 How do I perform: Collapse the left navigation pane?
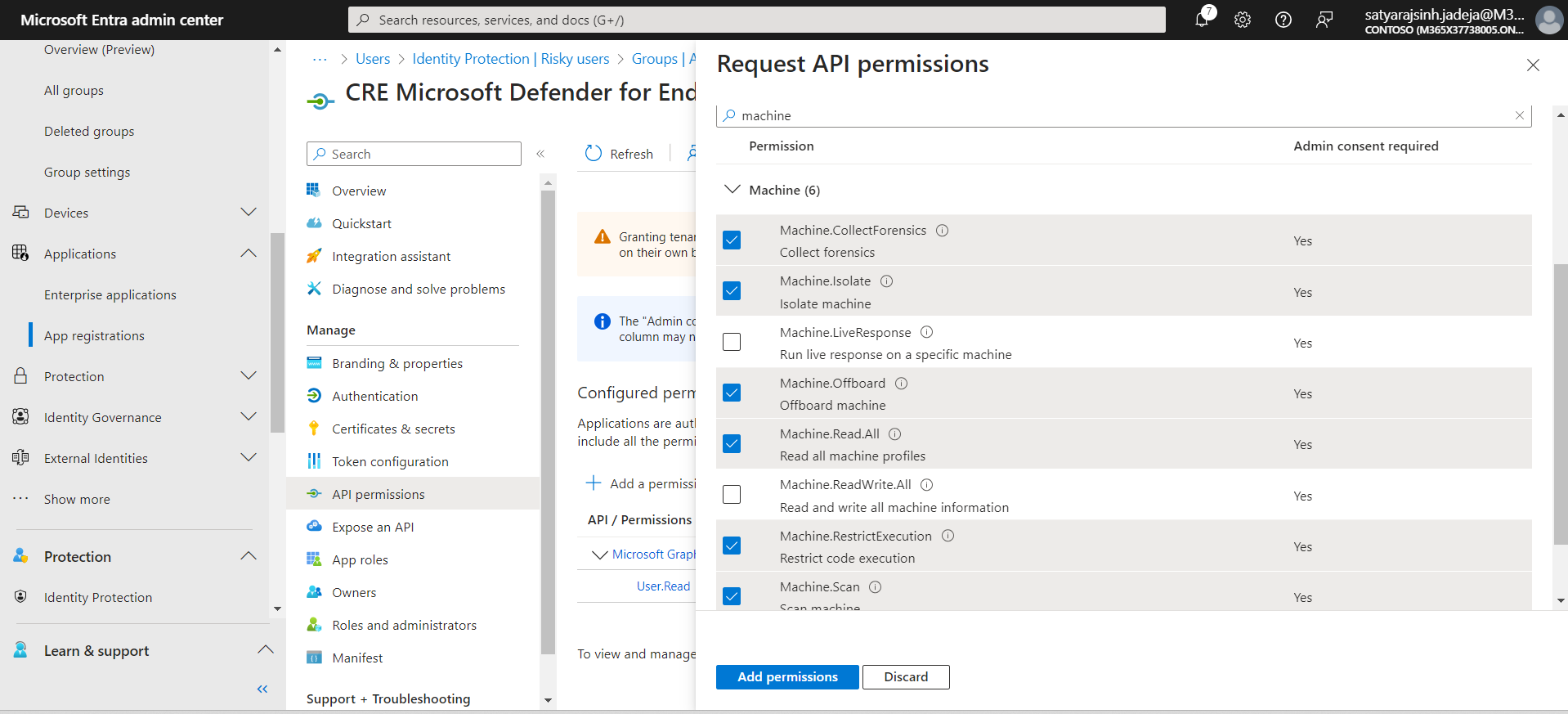tap(262, 689)
